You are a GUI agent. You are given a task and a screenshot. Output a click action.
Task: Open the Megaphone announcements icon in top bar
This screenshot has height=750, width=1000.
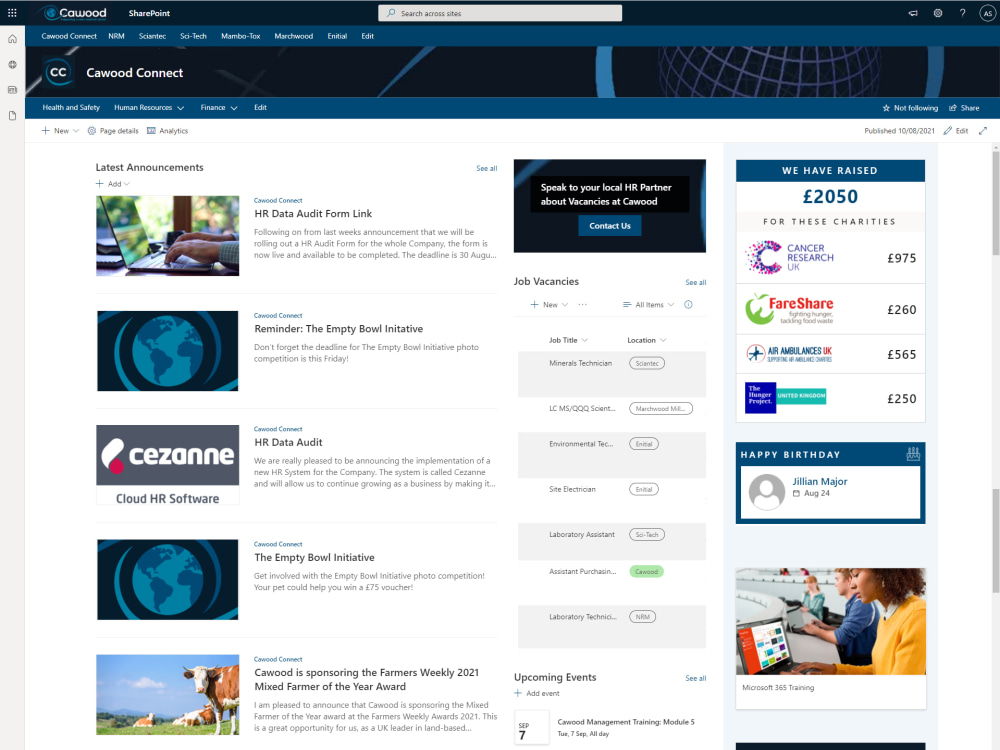(x=912, y=13)
